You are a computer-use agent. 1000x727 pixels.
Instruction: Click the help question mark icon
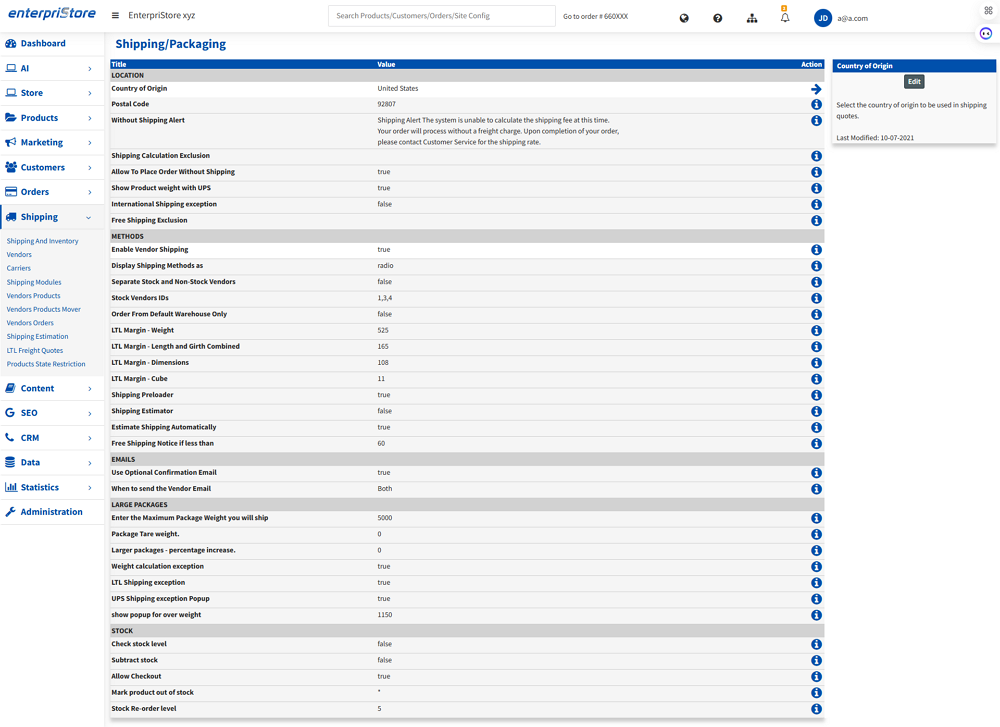coord(717,18)
